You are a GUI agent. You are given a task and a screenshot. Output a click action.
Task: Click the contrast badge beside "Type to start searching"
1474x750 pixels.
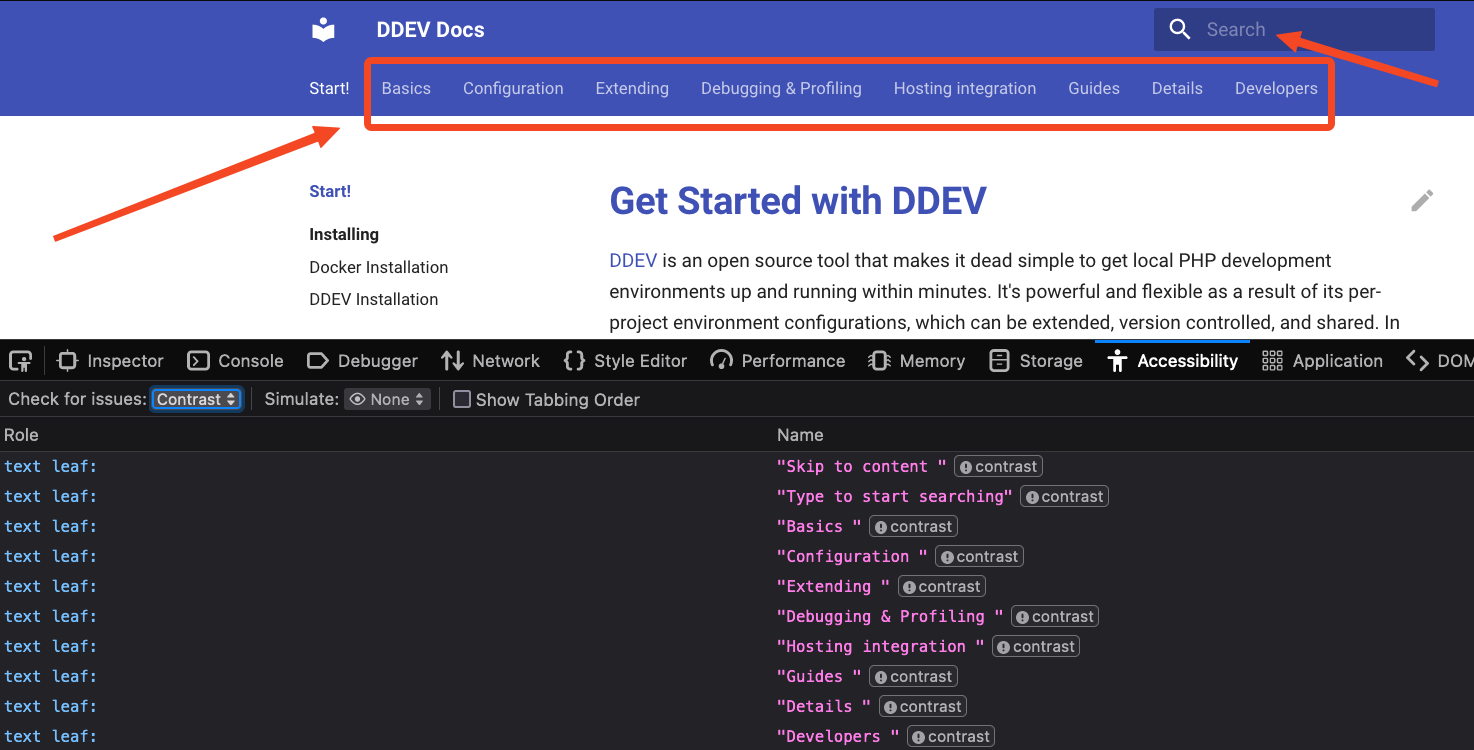coord(1064,497)
